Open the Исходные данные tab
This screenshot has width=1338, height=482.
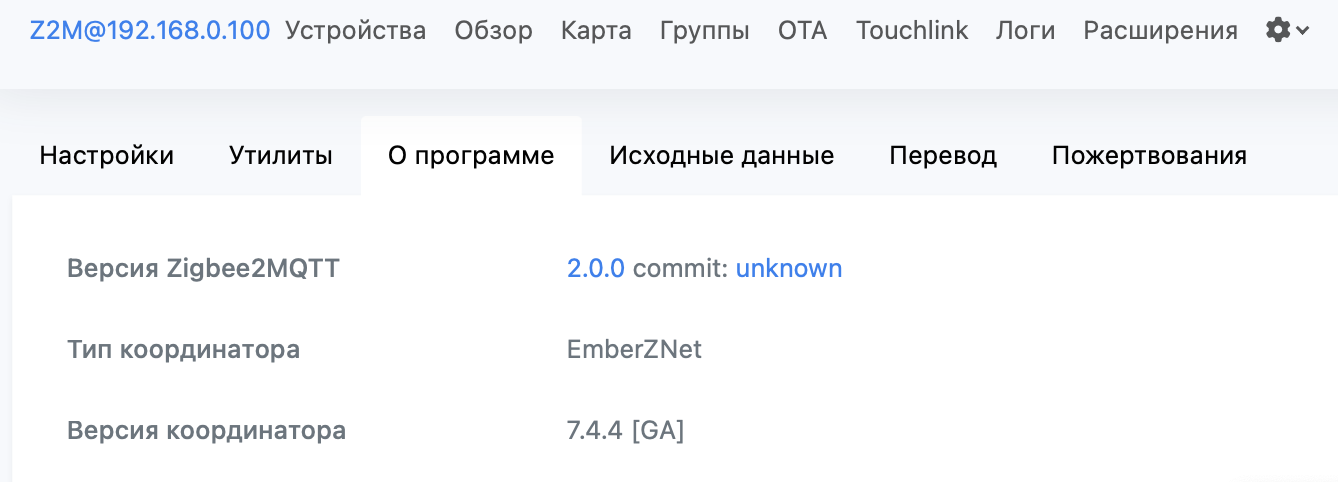click(x=722, y=156)
